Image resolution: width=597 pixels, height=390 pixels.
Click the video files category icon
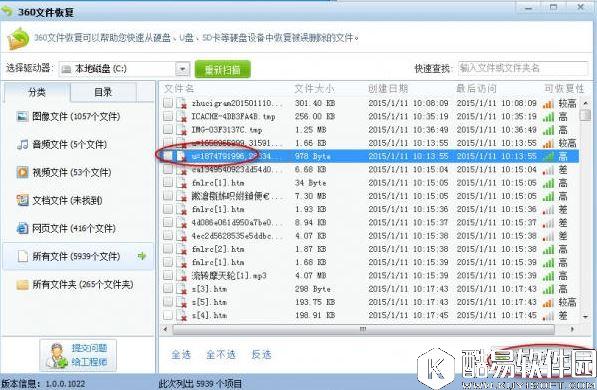pos(22,172)
